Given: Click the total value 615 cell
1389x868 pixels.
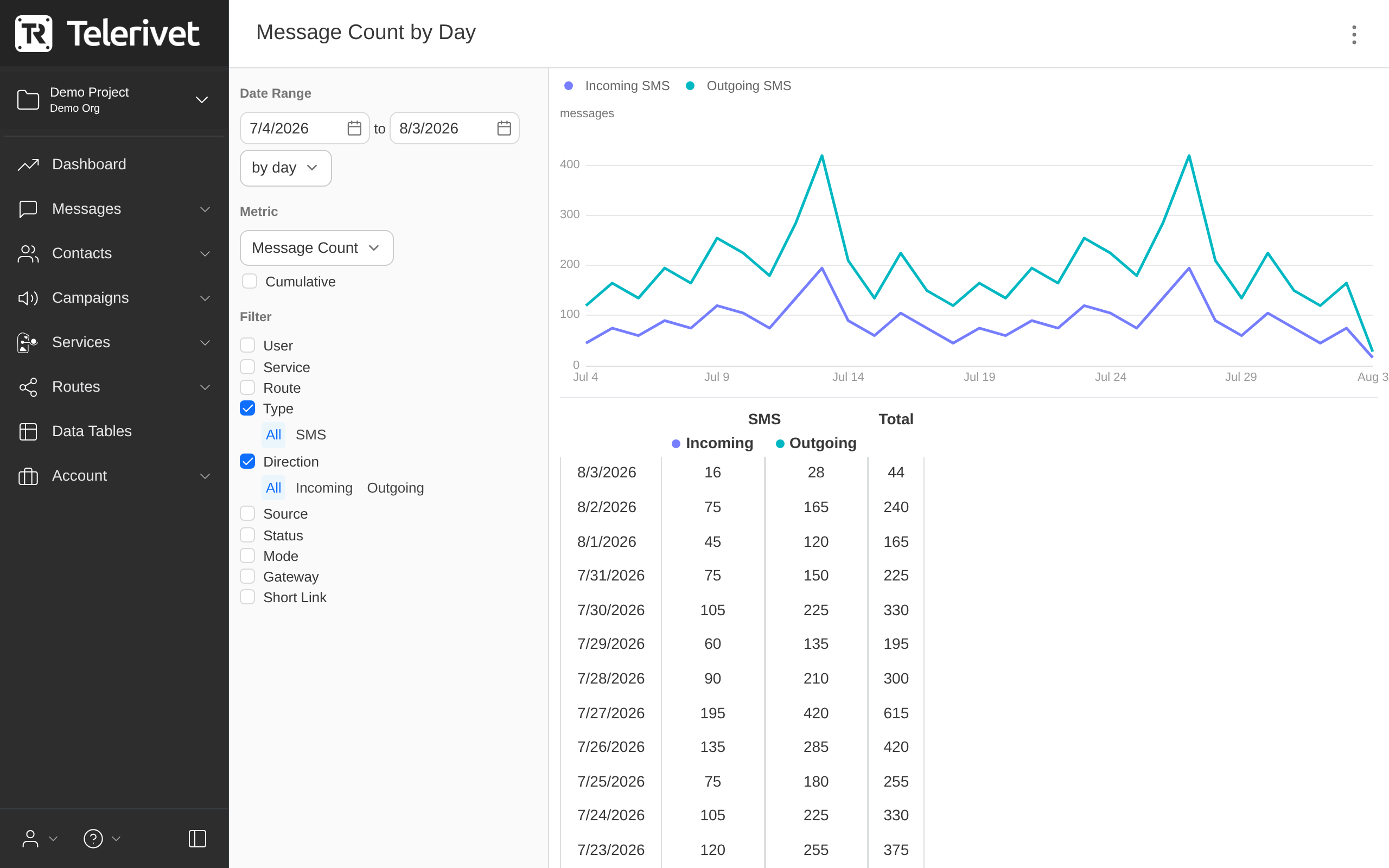Looking at the screenshot, I should pos(896,713).
